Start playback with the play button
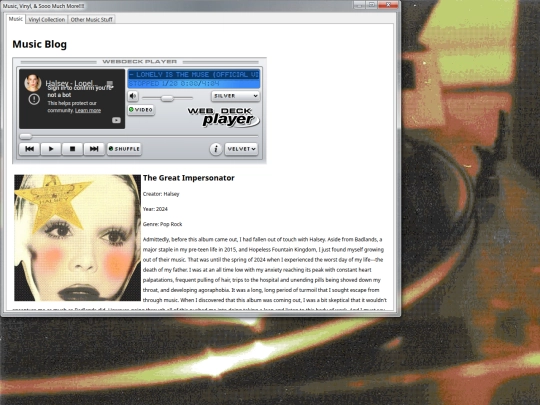 point(51,149)
